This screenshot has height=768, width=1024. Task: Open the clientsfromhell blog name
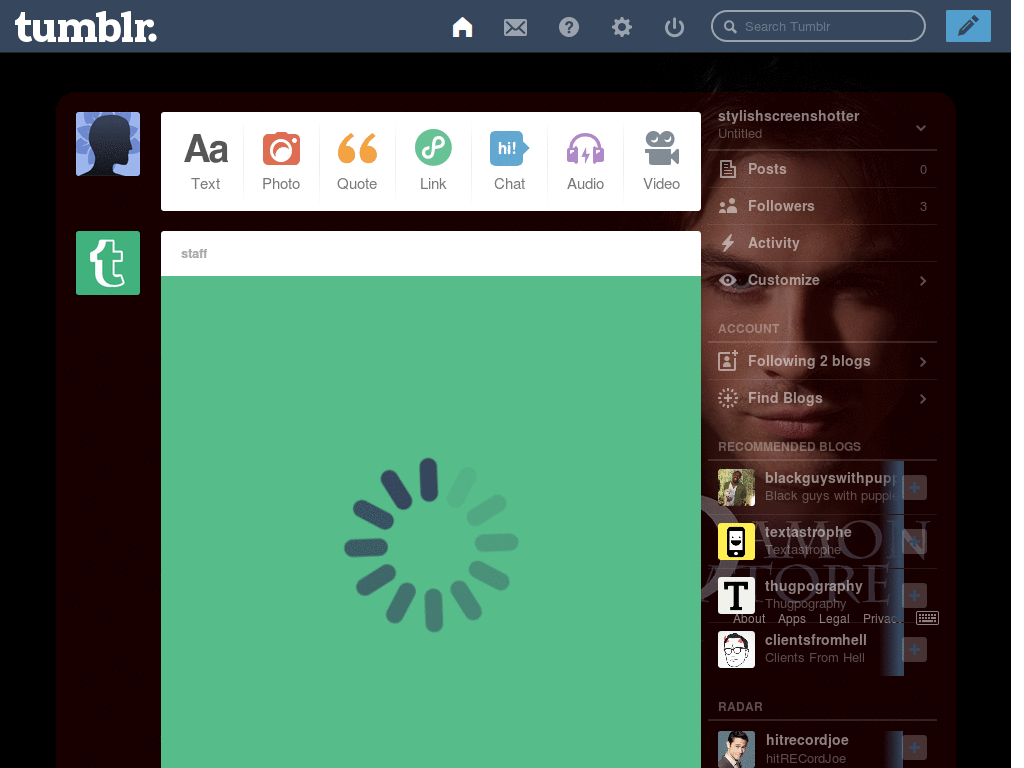[816, 640]
